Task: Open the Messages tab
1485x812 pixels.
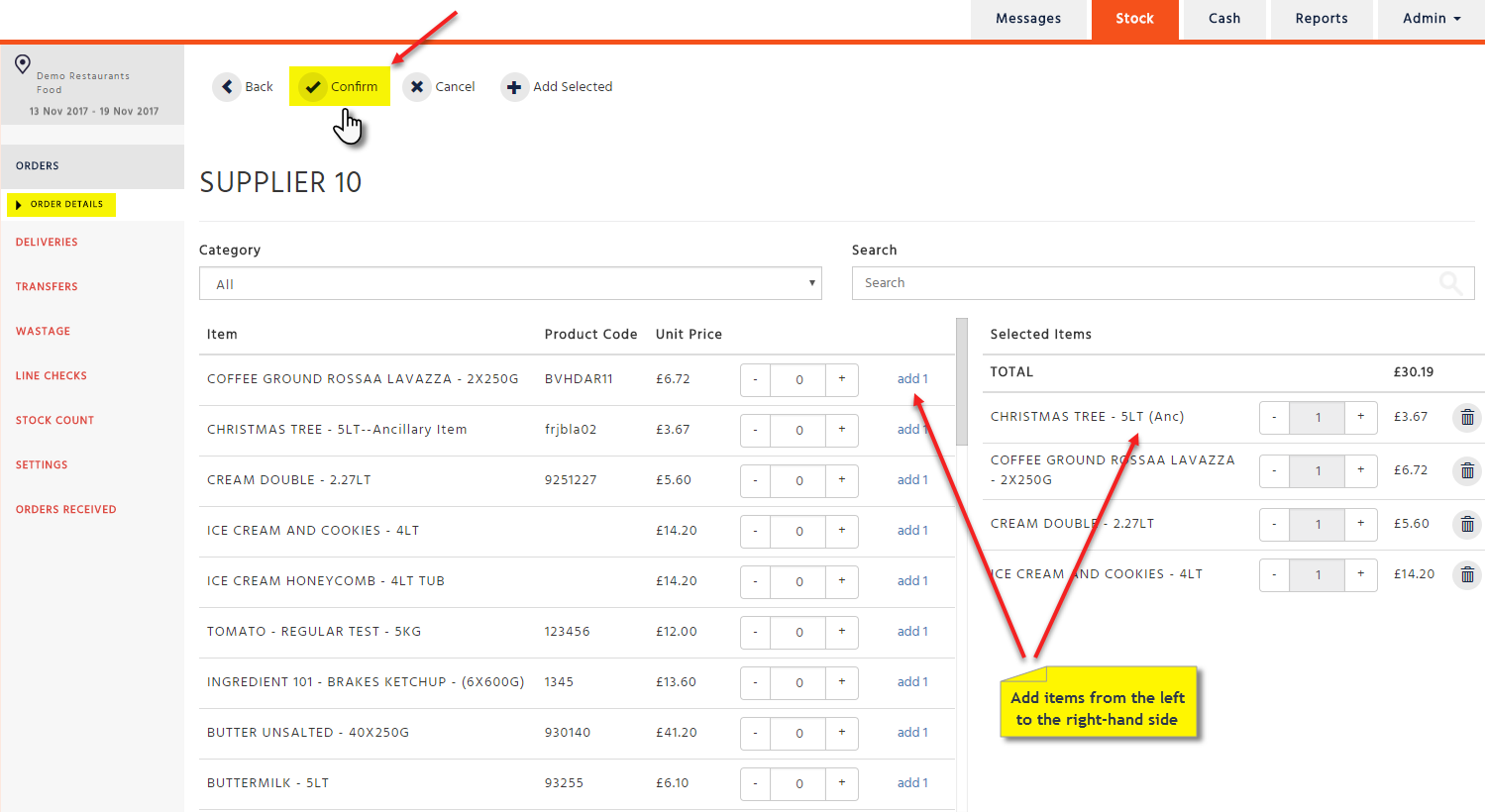Action: point(1028,19)
